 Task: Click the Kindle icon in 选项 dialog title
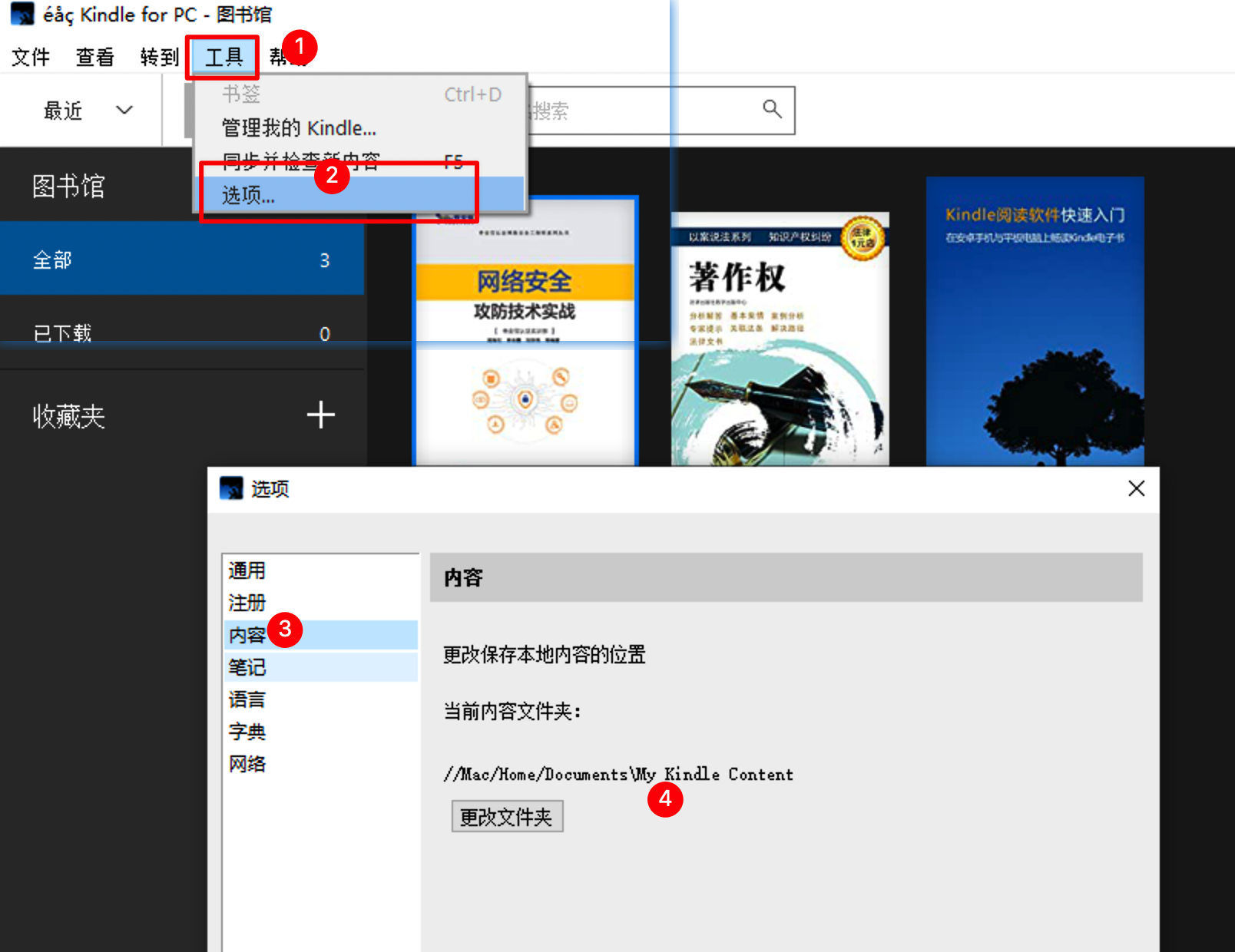[230, 488]
